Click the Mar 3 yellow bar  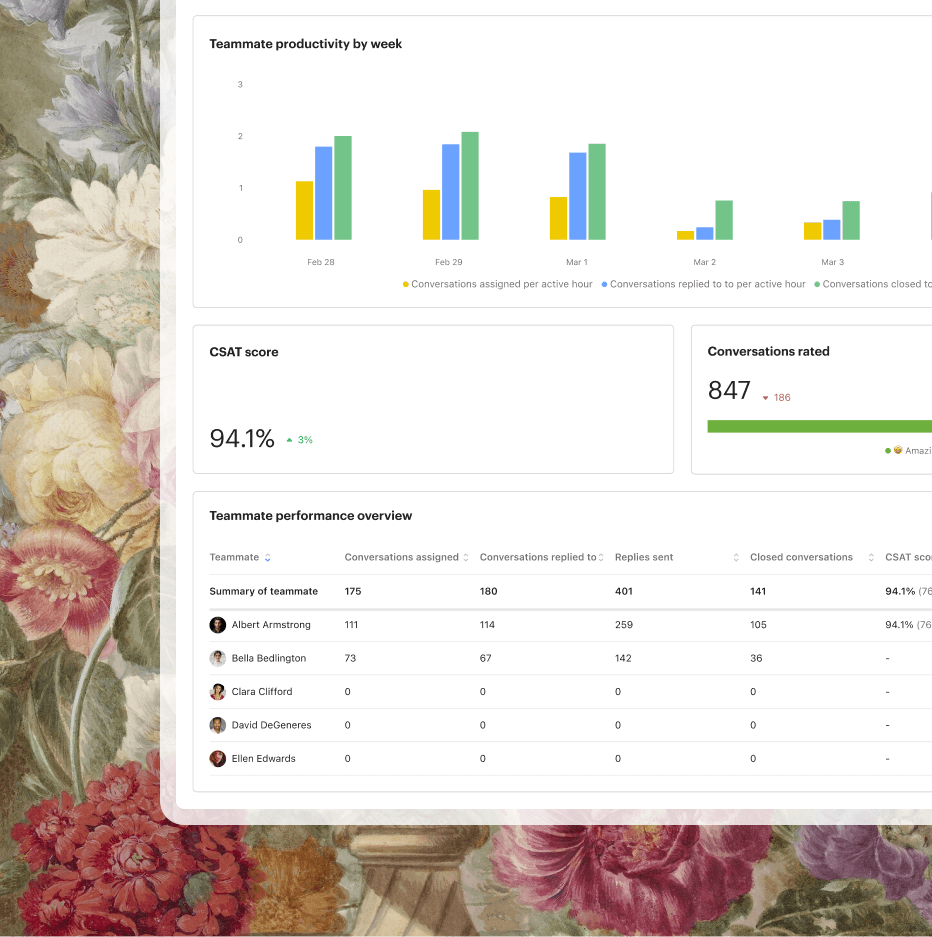pyautogui.click(x=813, y=231)
